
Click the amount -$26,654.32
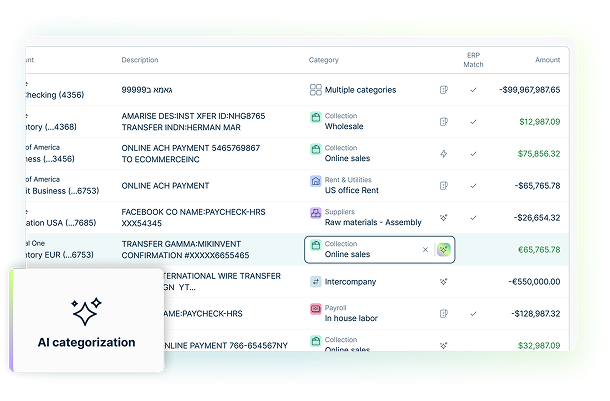pyautogui.click(x=537, y=217)
